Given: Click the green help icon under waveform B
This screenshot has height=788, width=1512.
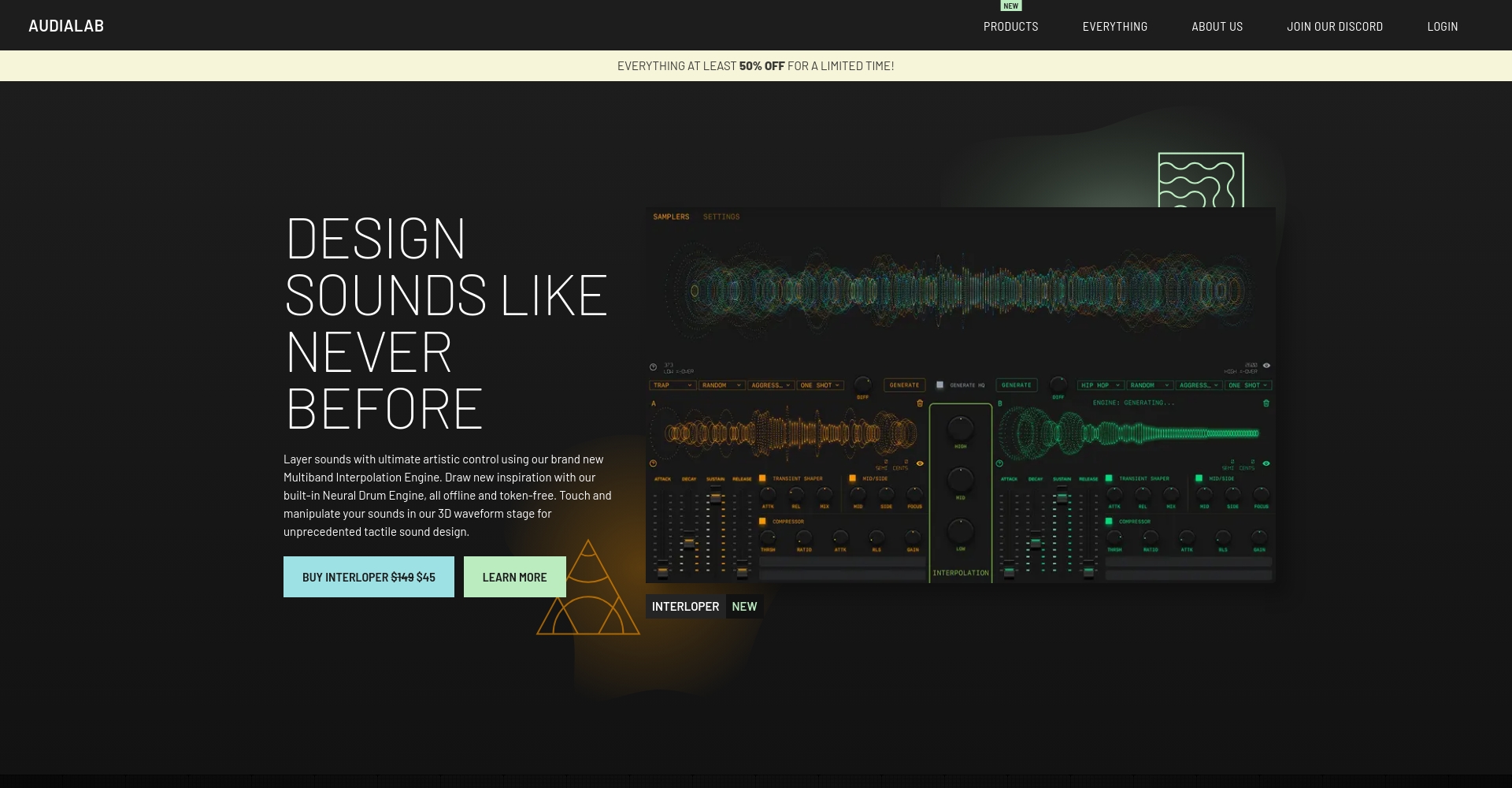Looking at the screenshot, I should [x=999, y=463].
